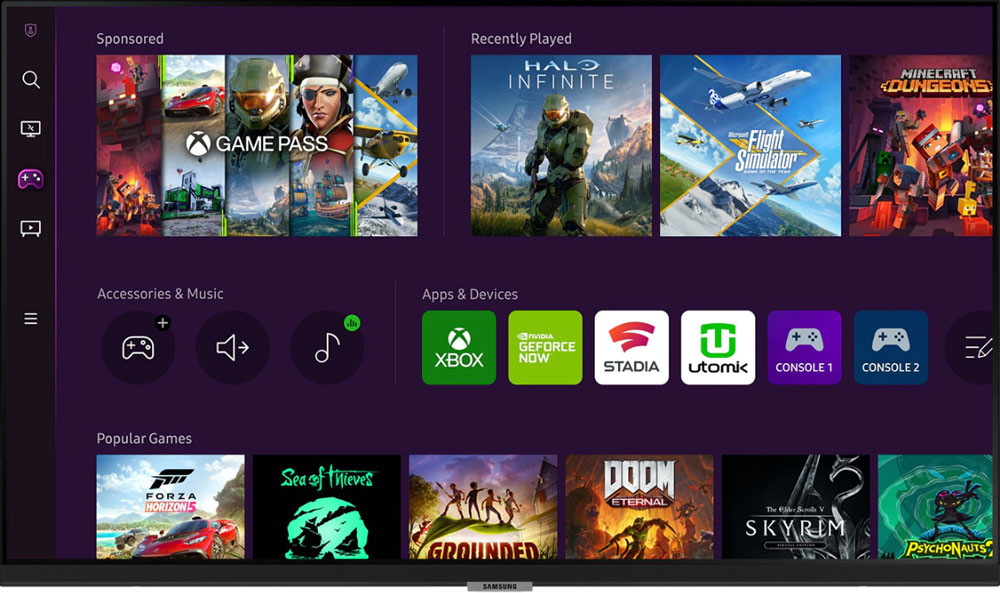The width and height of the screenshot is (1000, 593).
Task: Open the edit list button in Apps & Devices
Action: coord(971,348)
